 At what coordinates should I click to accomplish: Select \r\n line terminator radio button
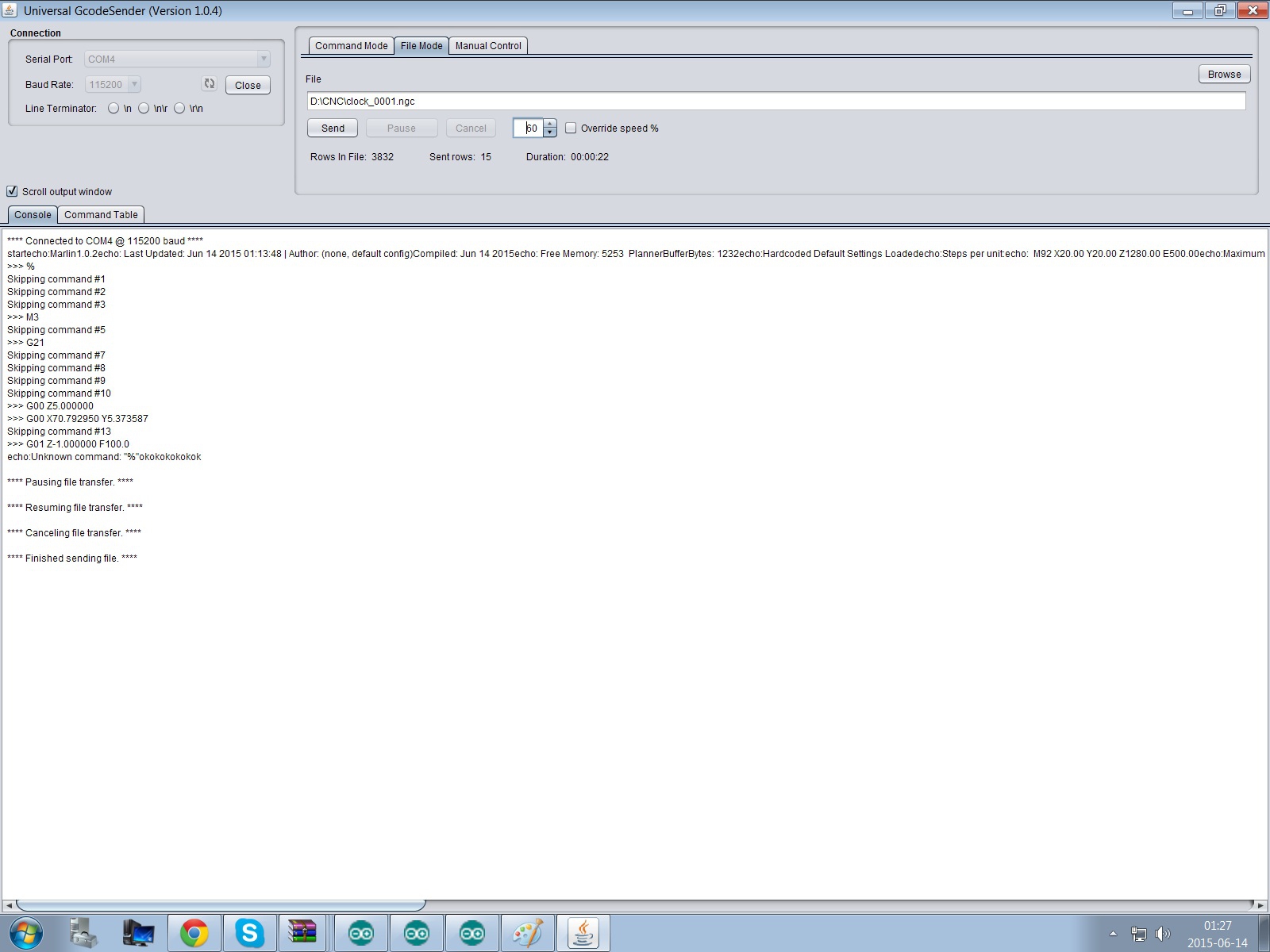pyautogui.click(x=179, y=108)
